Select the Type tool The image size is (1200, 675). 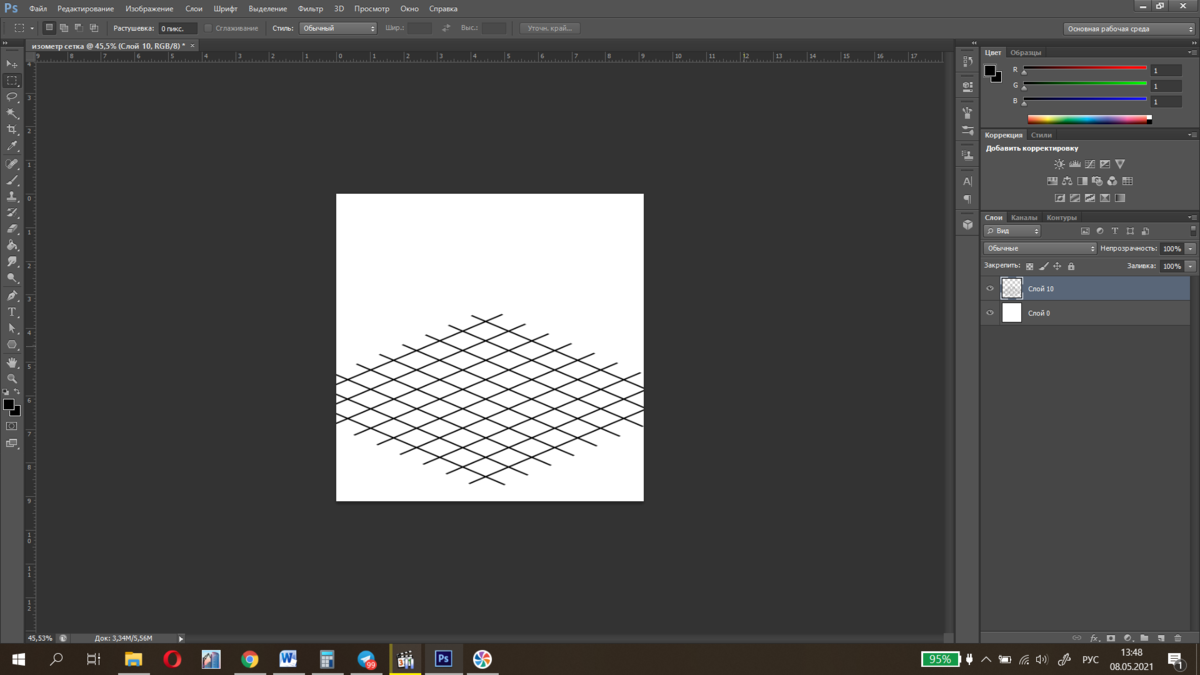pyautogui.click(x=12, y=312)
